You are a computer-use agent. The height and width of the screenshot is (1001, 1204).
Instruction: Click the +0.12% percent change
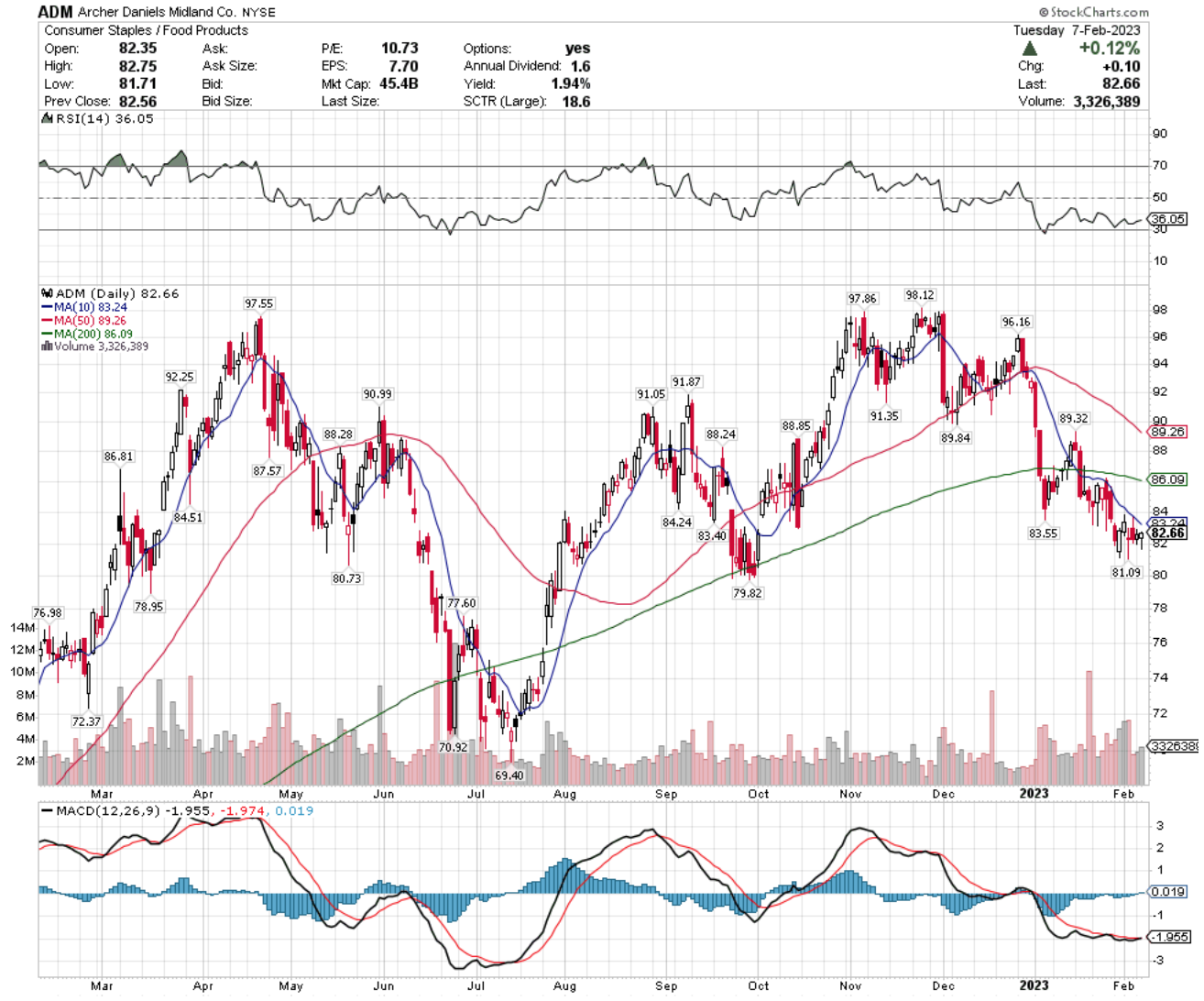(x=1110, y=48)
